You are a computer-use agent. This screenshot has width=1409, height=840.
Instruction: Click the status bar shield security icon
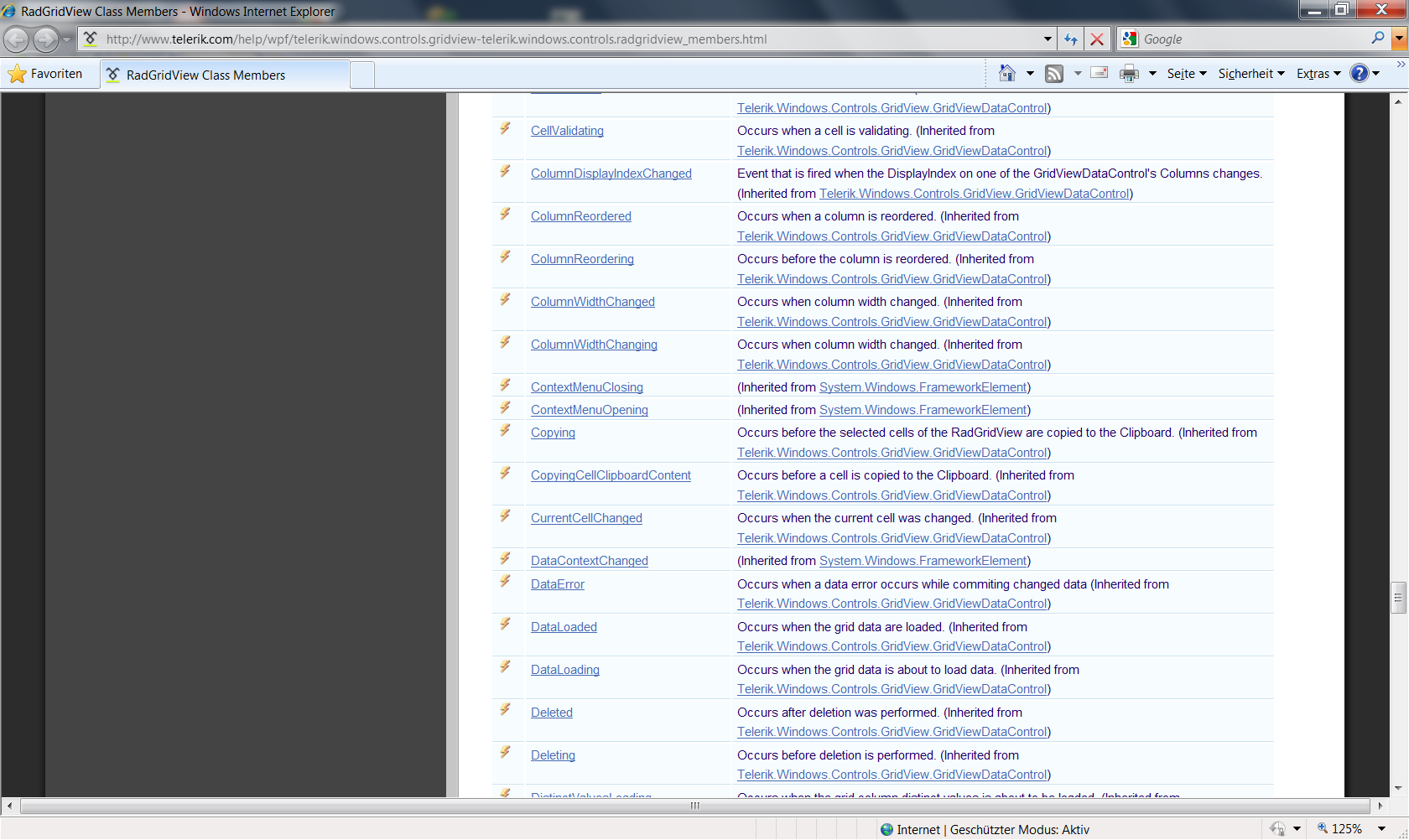(1278, 829)
